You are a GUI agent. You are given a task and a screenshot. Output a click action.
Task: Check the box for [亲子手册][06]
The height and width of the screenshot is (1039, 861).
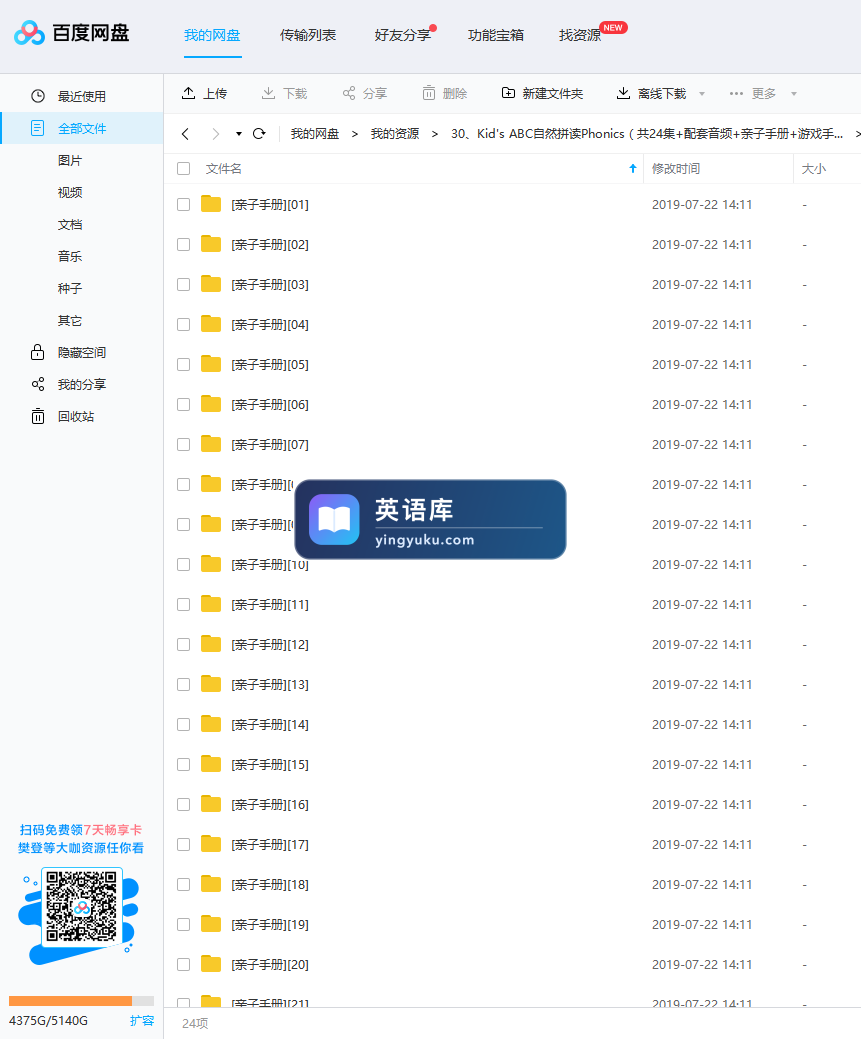pos(184,404)
